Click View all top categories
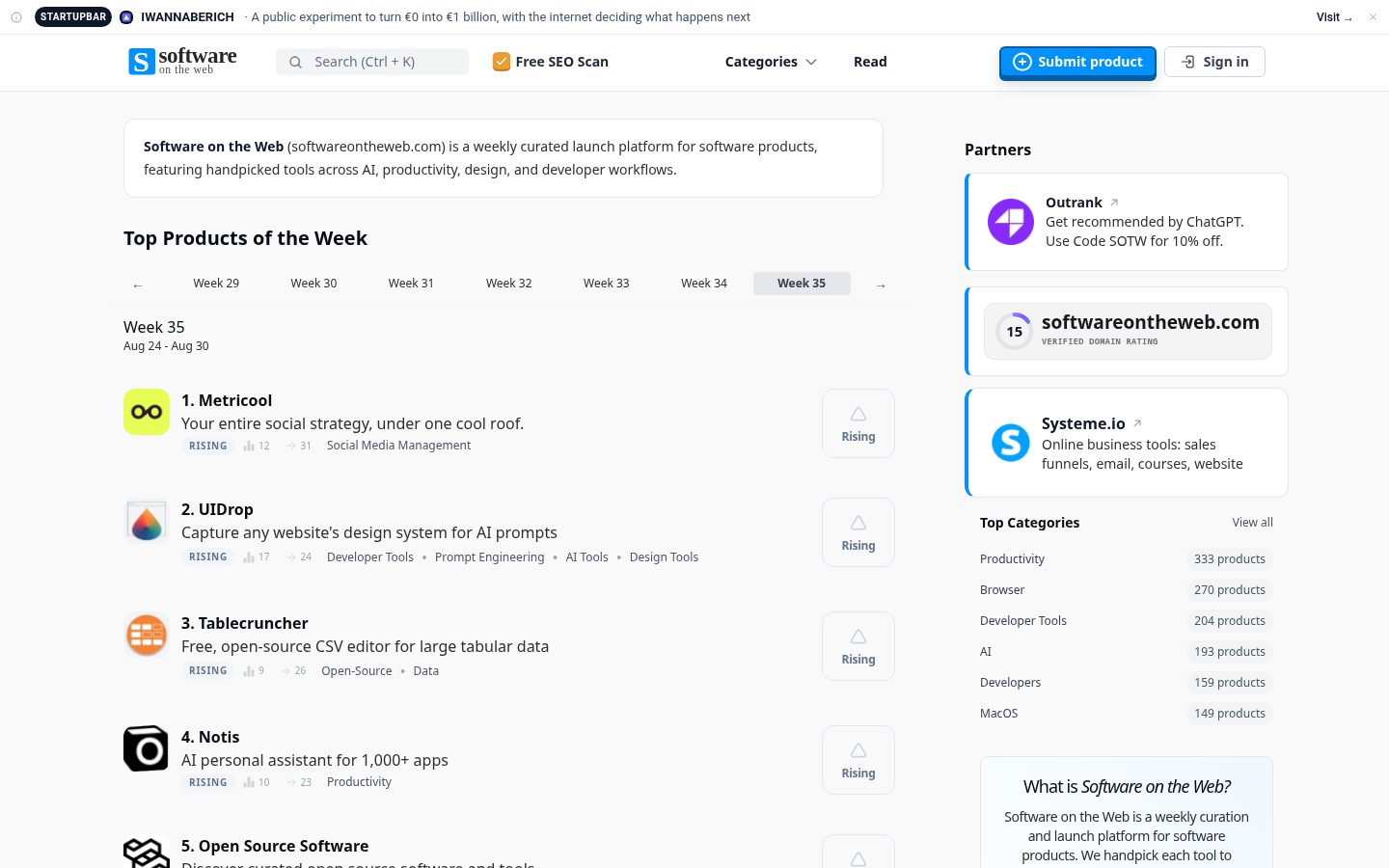This screenshot has height=868, width=1389. coord(1252,523)
